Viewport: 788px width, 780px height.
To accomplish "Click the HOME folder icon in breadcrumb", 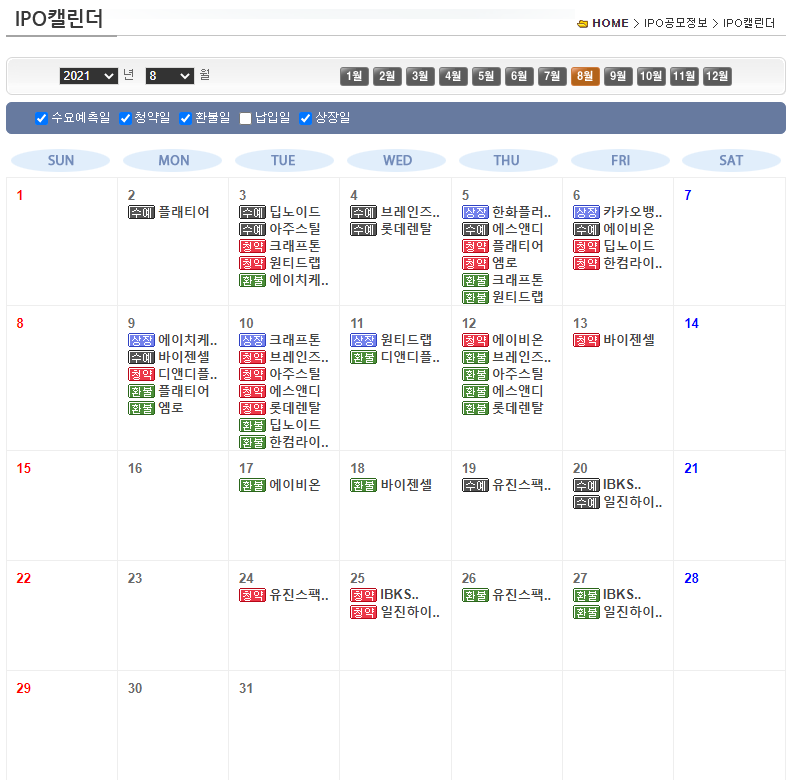I will click(x=582, y=24).
